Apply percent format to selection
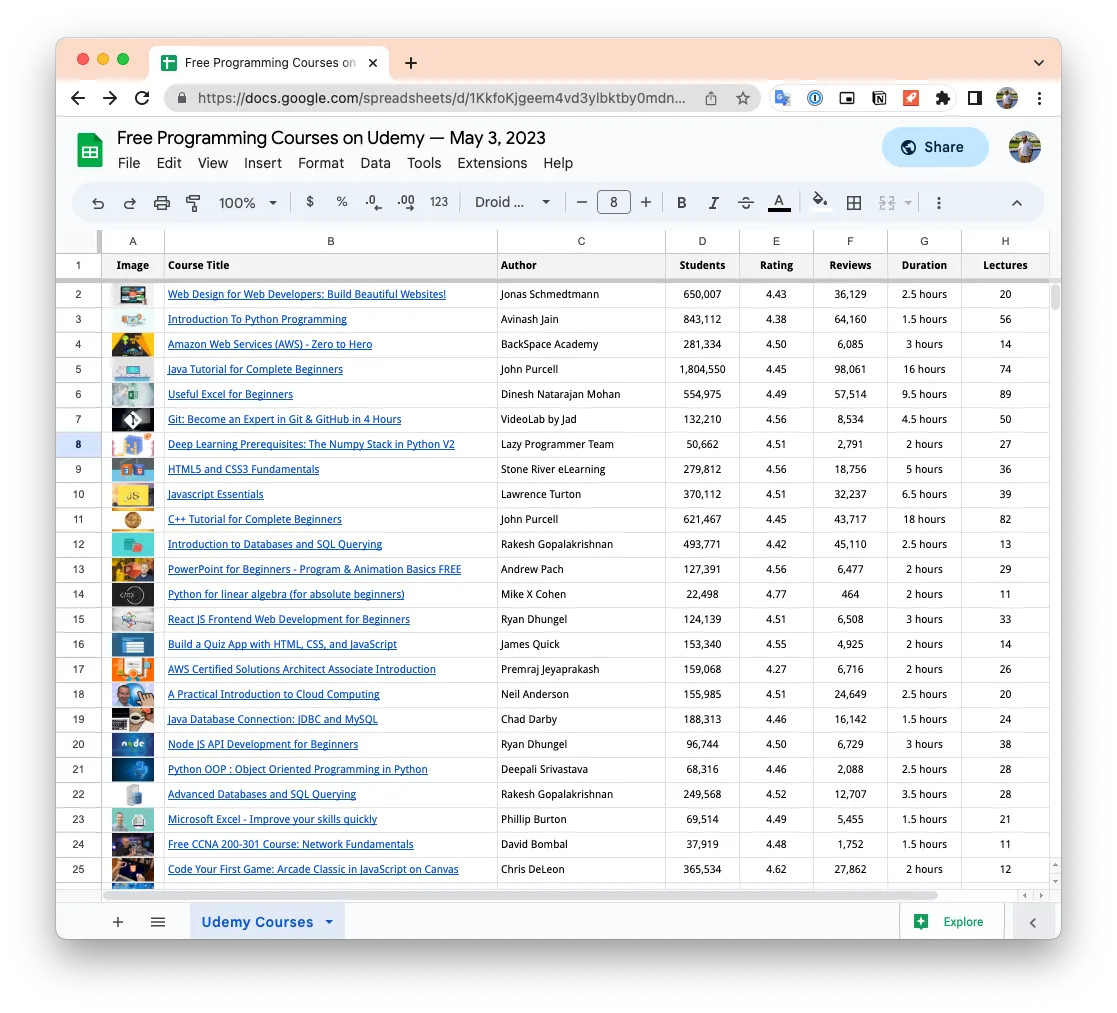This screenshot has width=1117, height=1013. pyautogui.click(x=341, y=201)
